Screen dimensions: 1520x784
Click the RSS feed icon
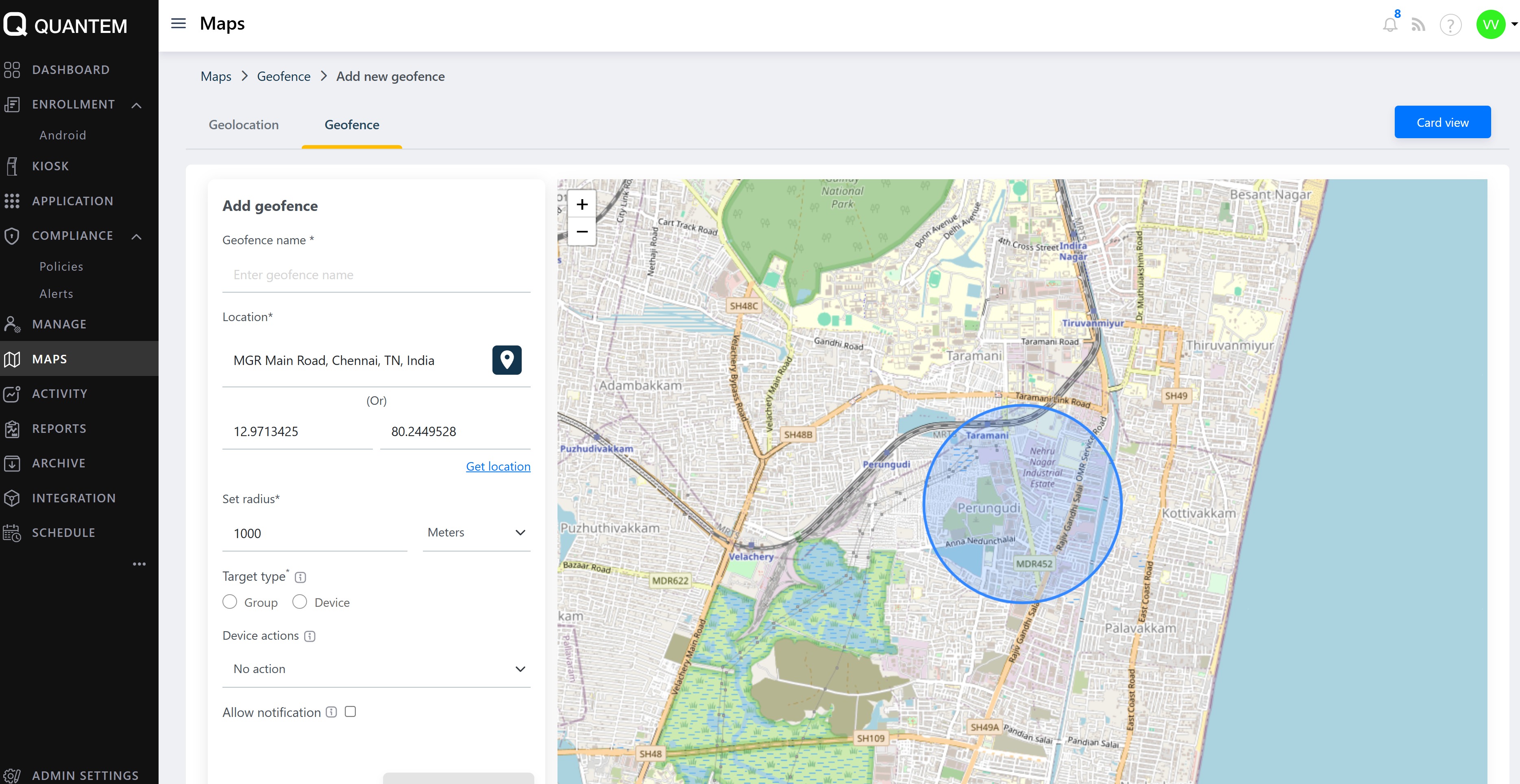(x=1418, y=25)
